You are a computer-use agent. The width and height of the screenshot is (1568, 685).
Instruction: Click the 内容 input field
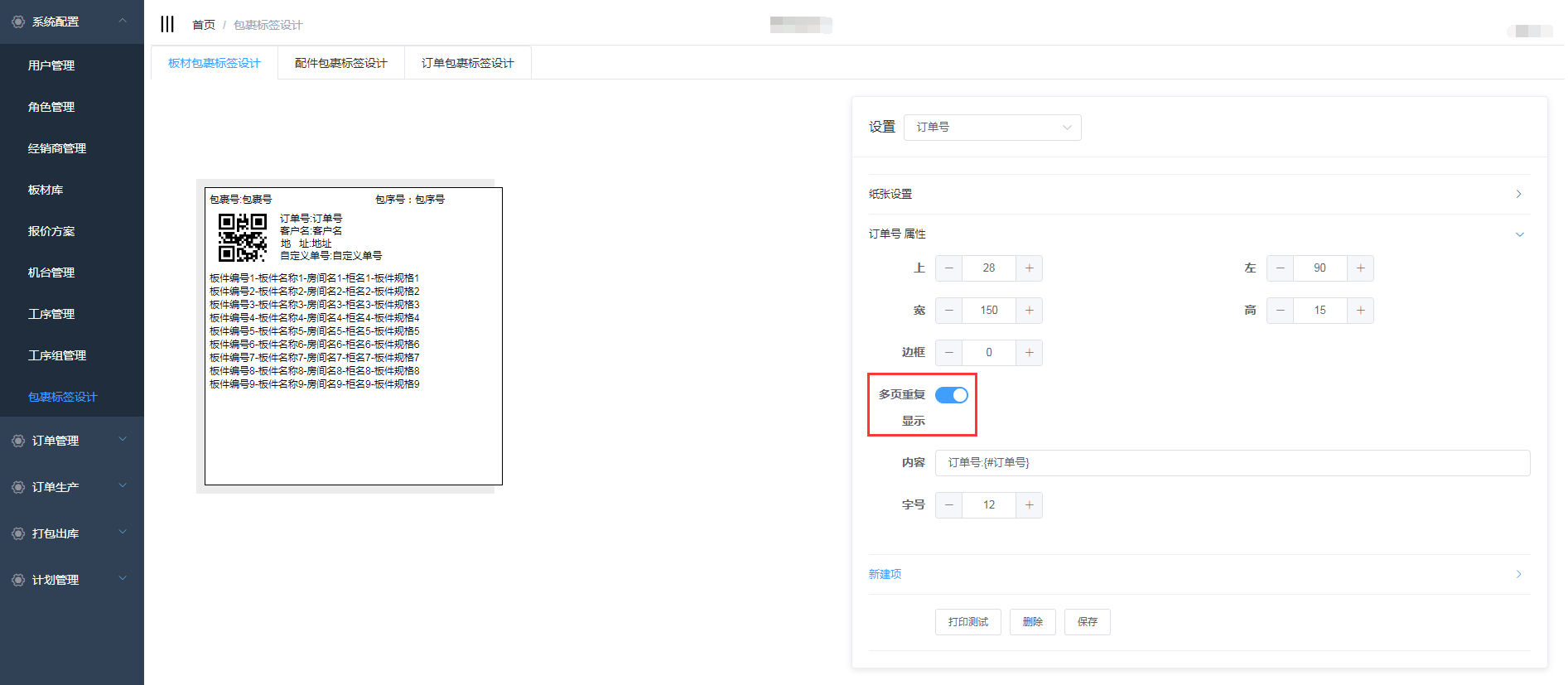coord(1232,463)
